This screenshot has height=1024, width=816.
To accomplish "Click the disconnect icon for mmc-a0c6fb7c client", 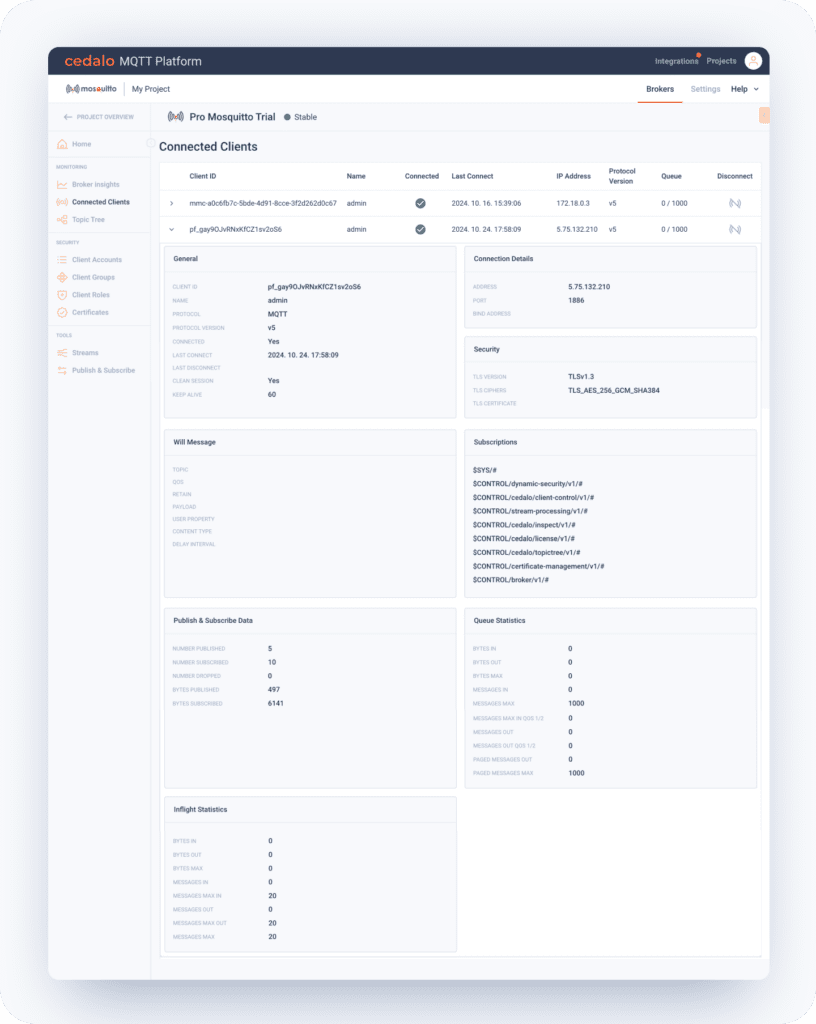I will click(x=734, y=203).
